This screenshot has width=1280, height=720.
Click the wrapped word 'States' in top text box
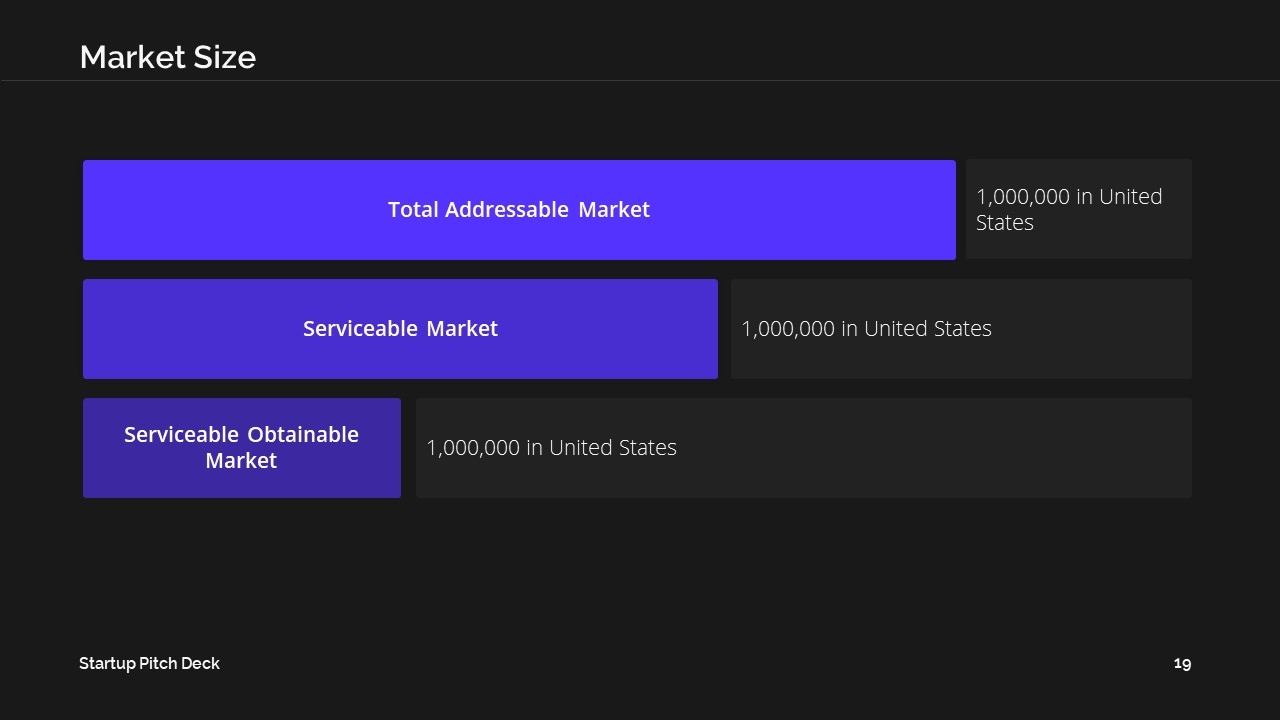[1005, 223]
